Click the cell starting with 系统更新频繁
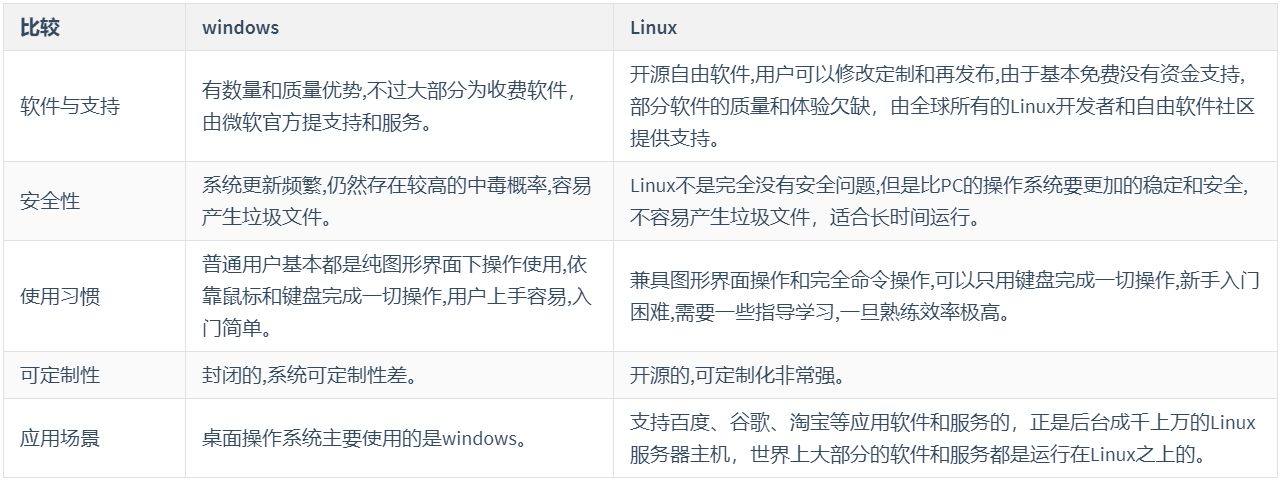Viewport: 1281px width, 482px height. [395, 201]
